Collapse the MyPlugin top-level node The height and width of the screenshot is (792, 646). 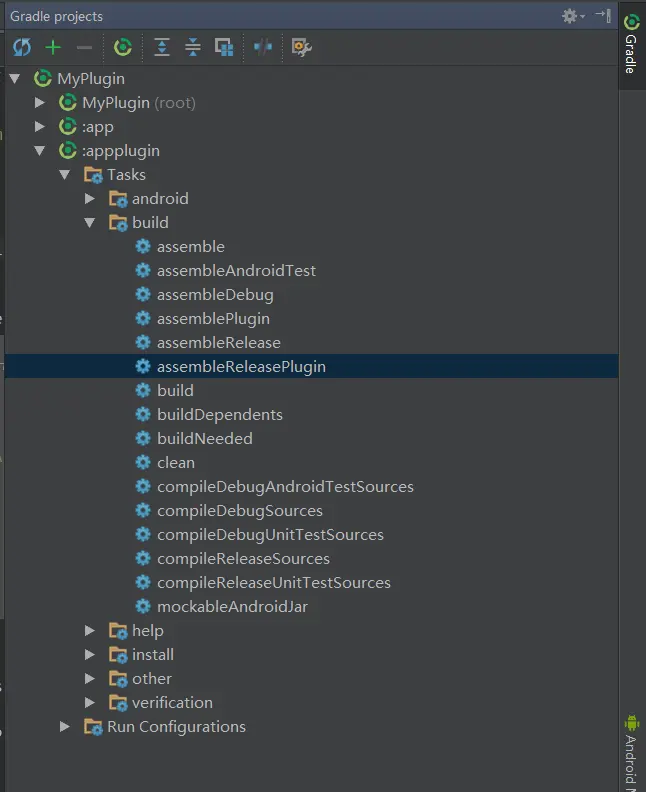click(x=15, y=79)
